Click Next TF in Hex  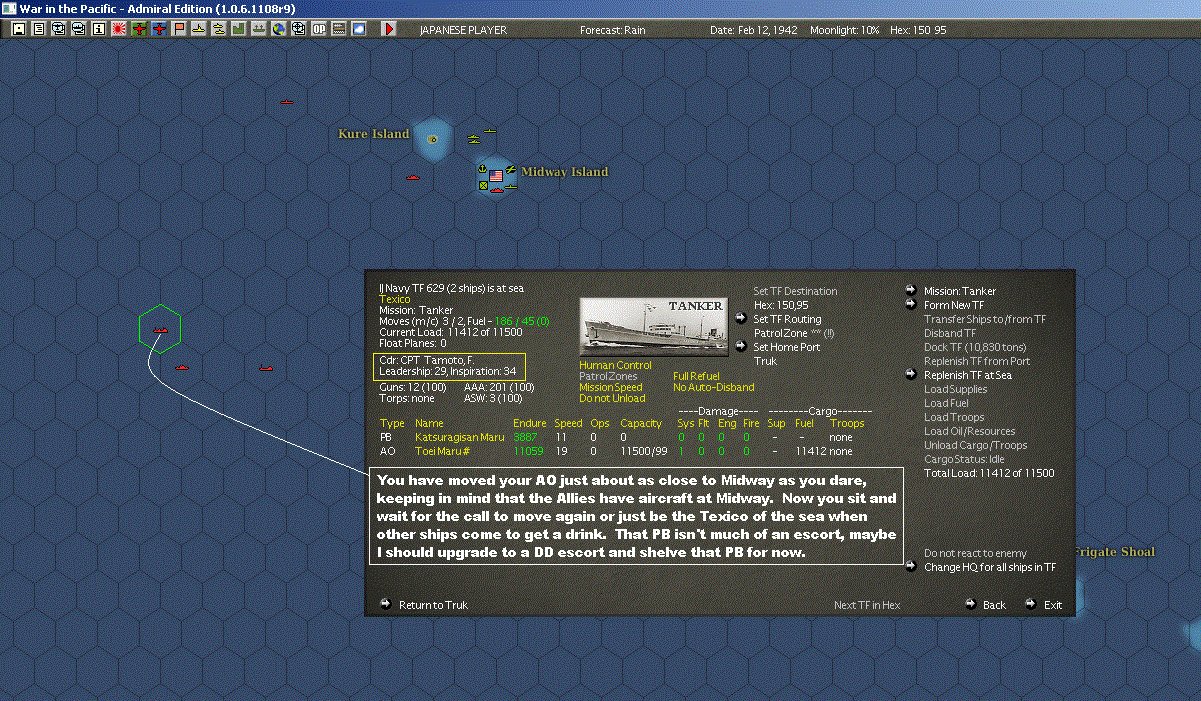867,605
